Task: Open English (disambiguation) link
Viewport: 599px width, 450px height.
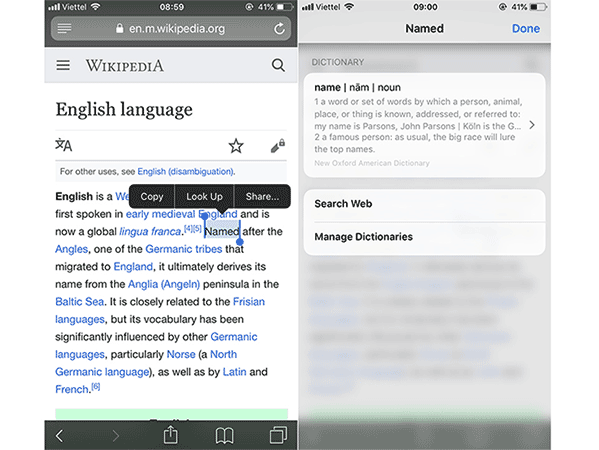Action: point(186,172)
